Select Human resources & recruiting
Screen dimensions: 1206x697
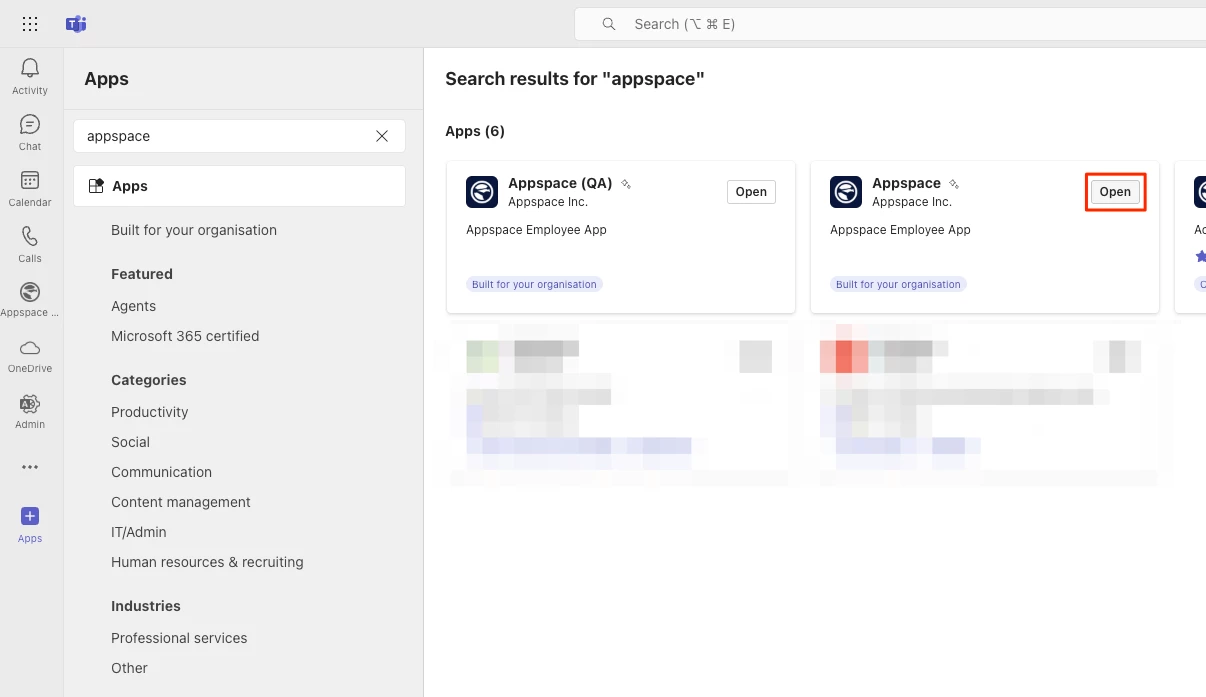point(207,562)
